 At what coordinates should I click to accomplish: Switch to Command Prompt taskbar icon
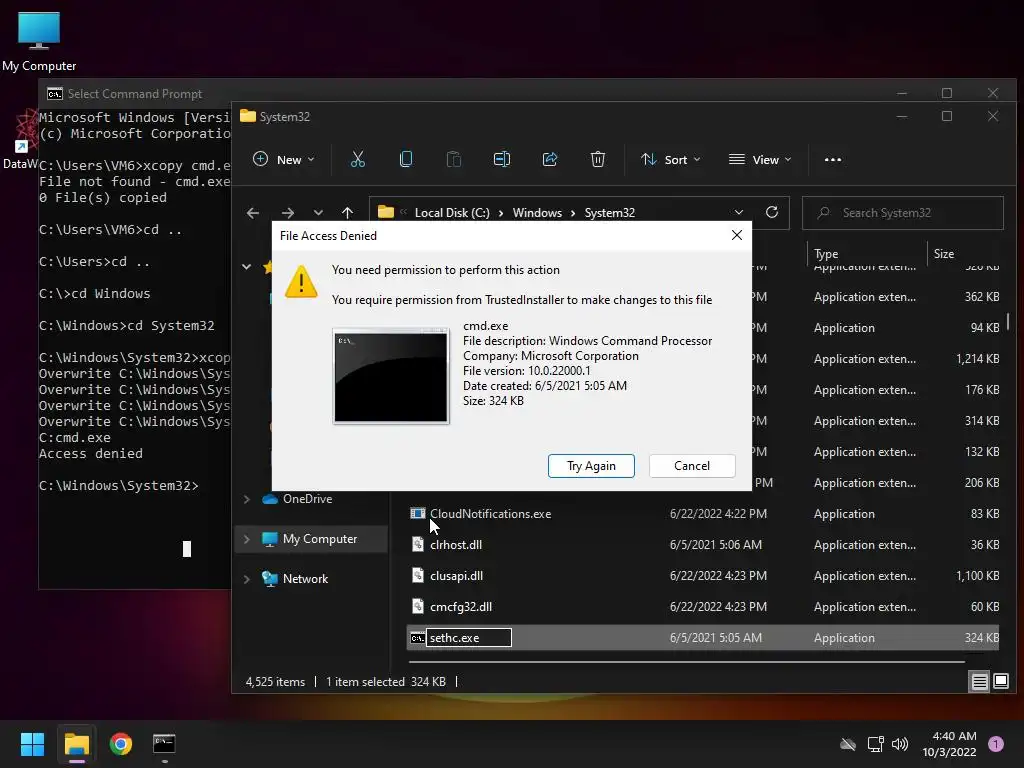coord(164,744)
